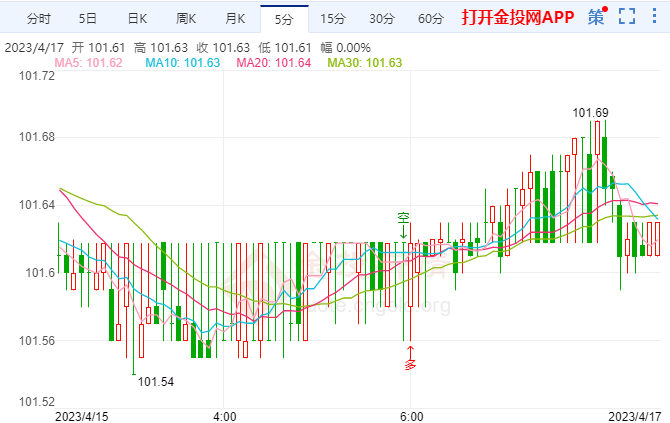
Task: Switch to the 15分 interval tab
Action: 333,18
